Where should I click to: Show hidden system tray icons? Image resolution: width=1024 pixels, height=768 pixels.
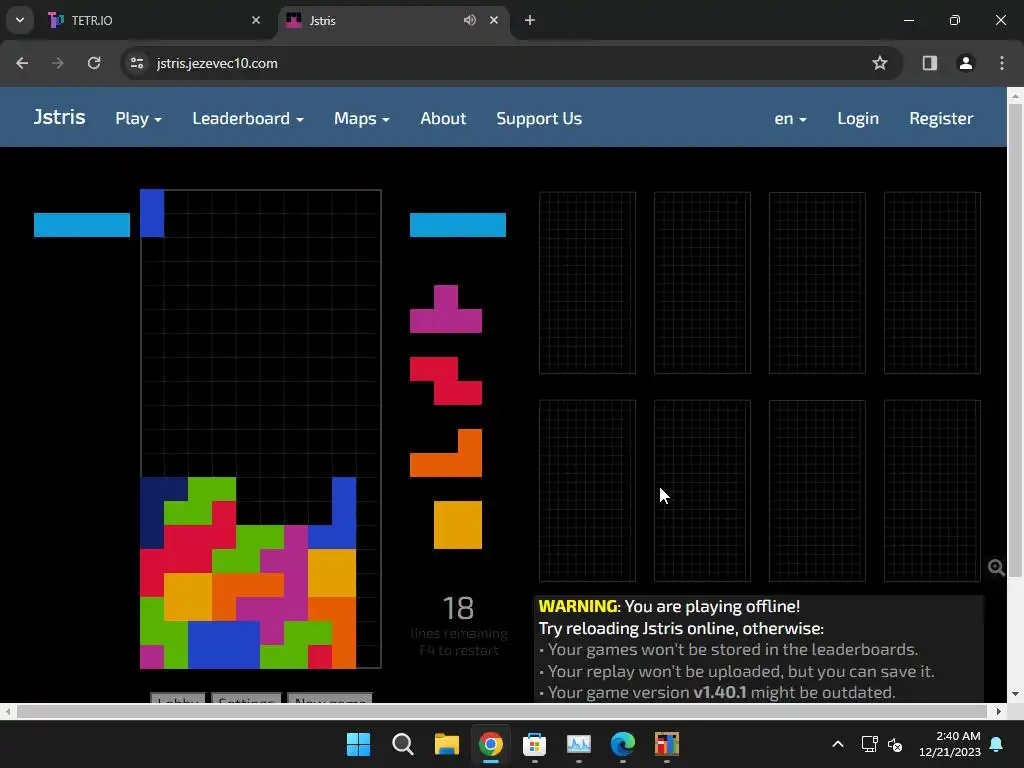[x=838, y=744]
